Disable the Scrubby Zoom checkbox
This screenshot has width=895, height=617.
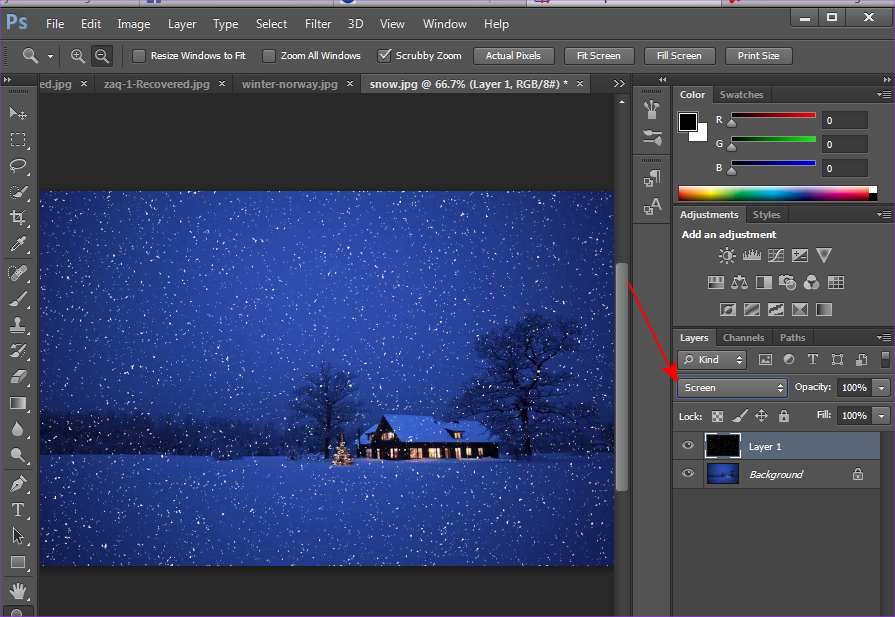tap(384, 56)
